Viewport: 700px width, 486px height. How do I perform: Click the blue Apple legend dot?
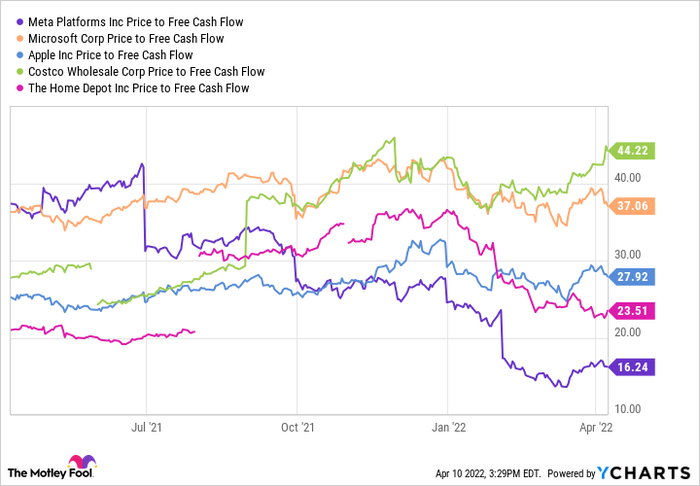click(x=13, y=55)
